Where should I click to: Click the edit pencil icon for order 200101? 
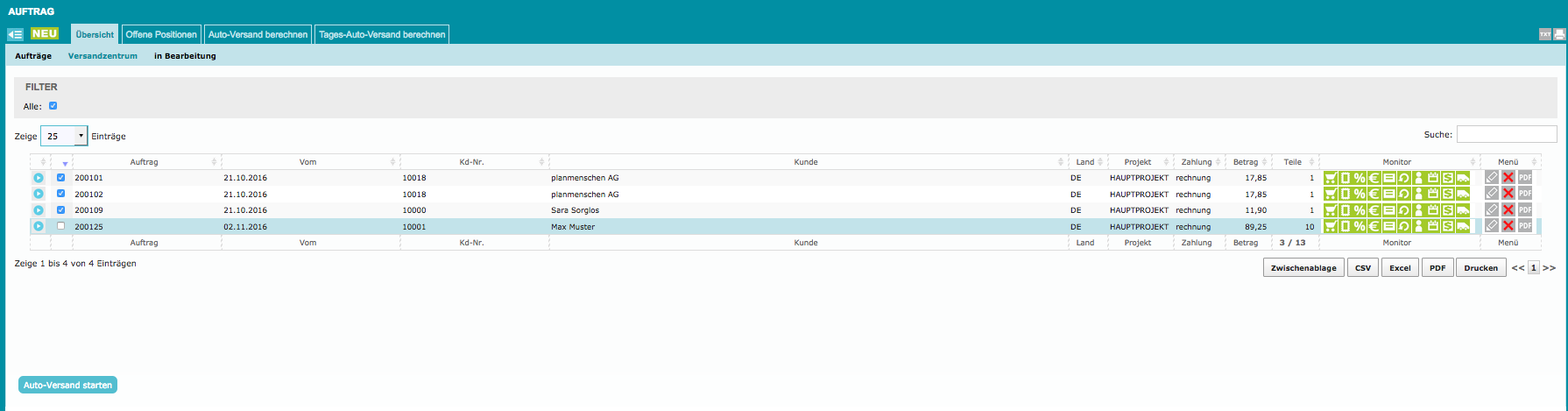pos(1492,178)
